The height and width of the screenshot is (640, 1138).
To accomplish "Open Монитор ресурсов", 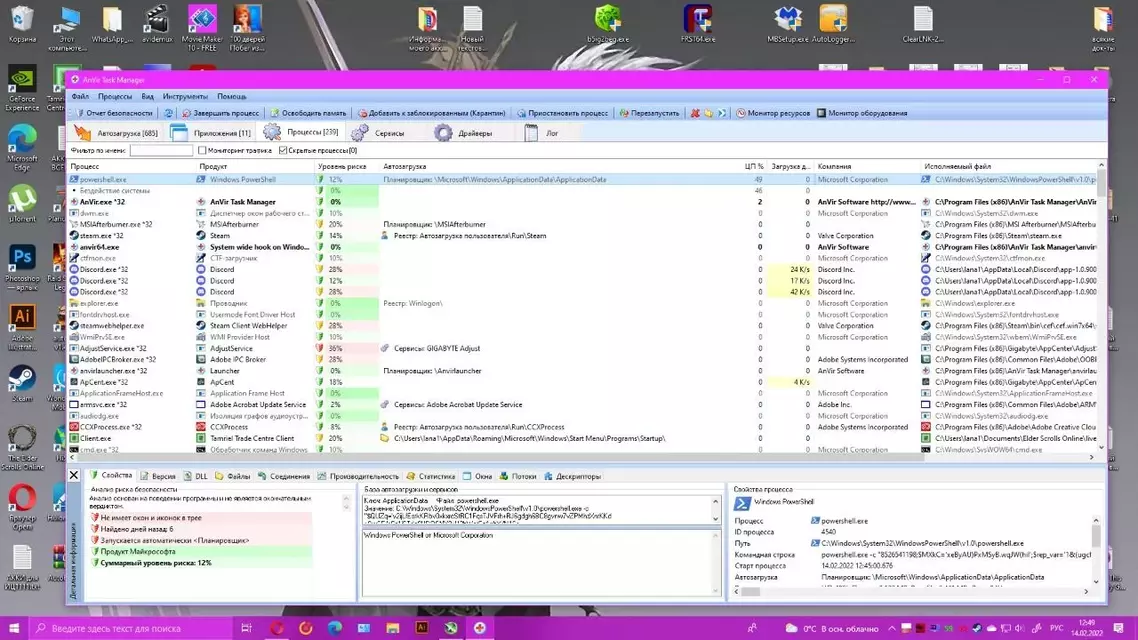I will [773, 113].
